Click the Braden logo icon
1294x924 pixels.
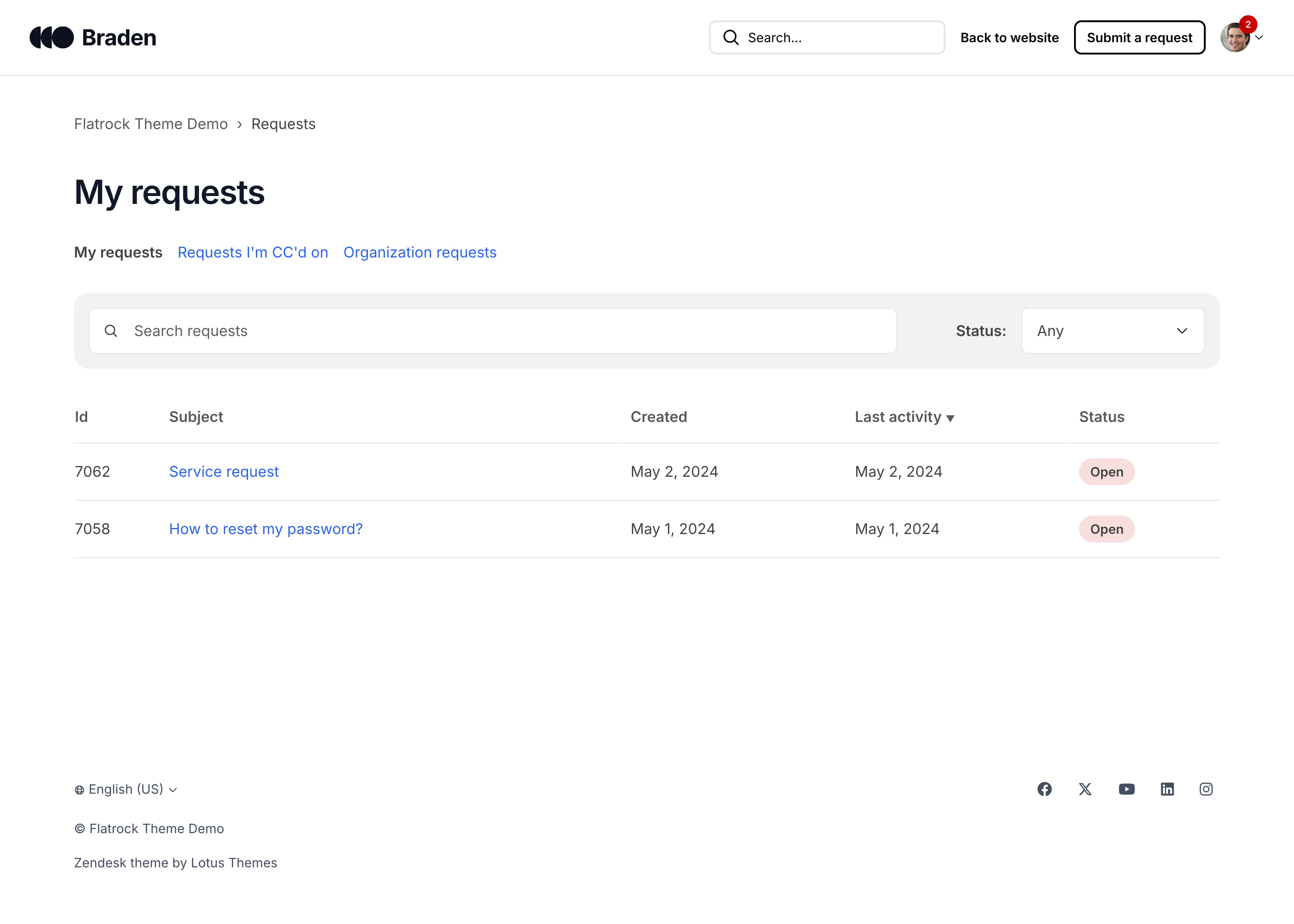pos(52,38)
